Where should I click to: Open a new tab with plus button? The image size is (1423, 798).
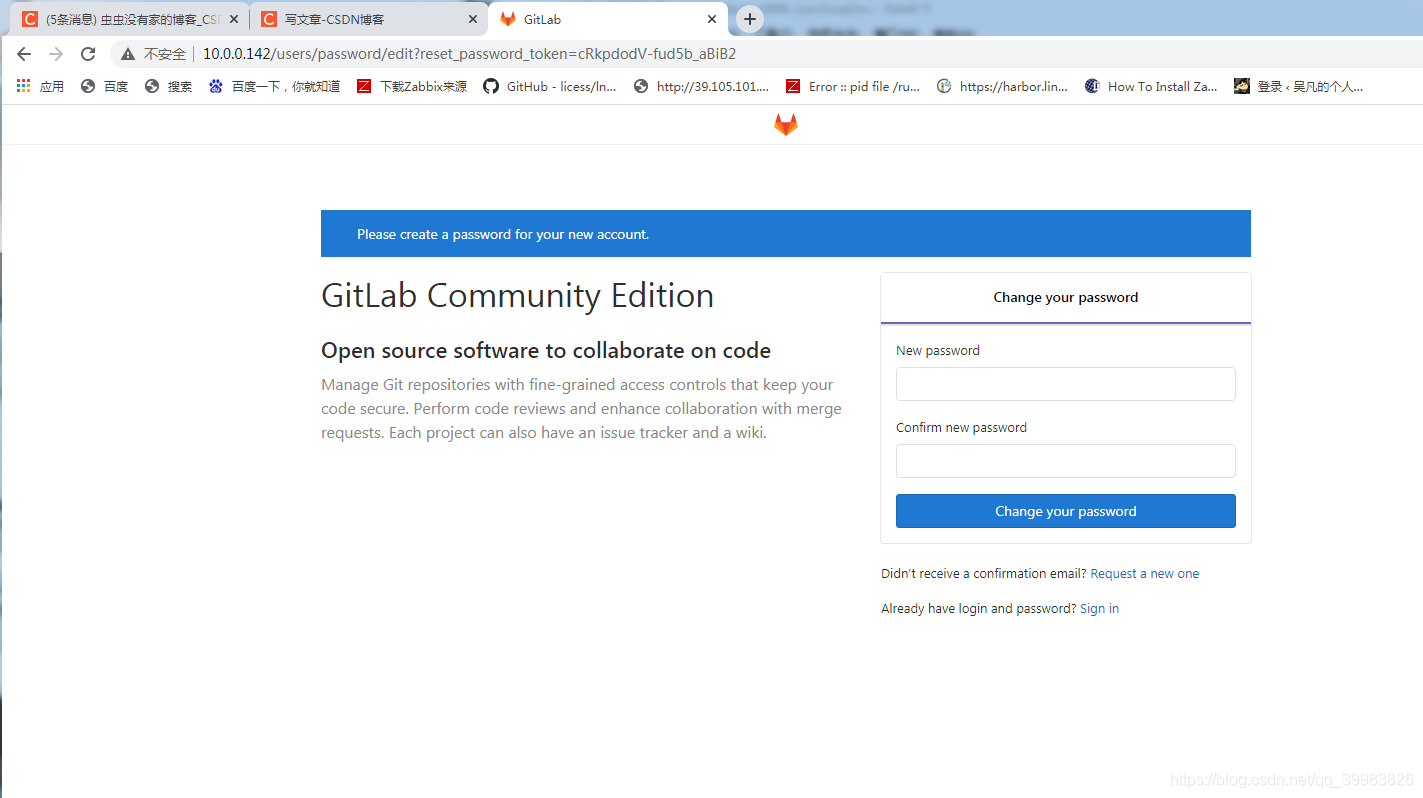point(750,19)
